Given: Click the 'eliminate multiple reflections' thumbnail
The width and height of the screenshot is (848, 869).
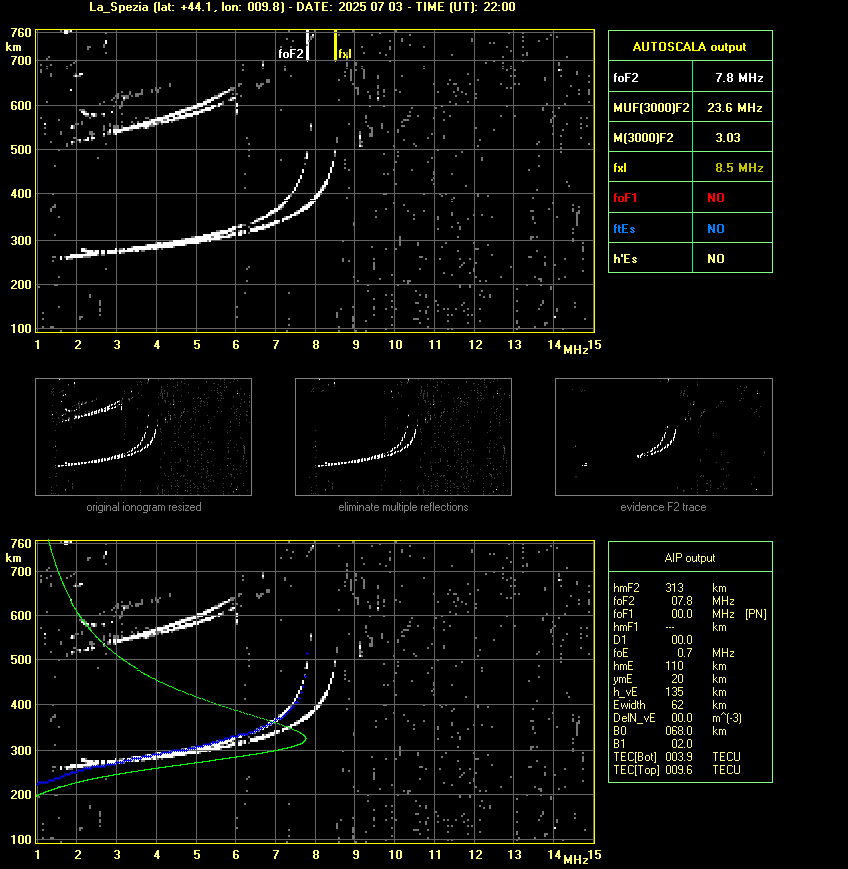Looking at the screenshot, I should point(403,437).
